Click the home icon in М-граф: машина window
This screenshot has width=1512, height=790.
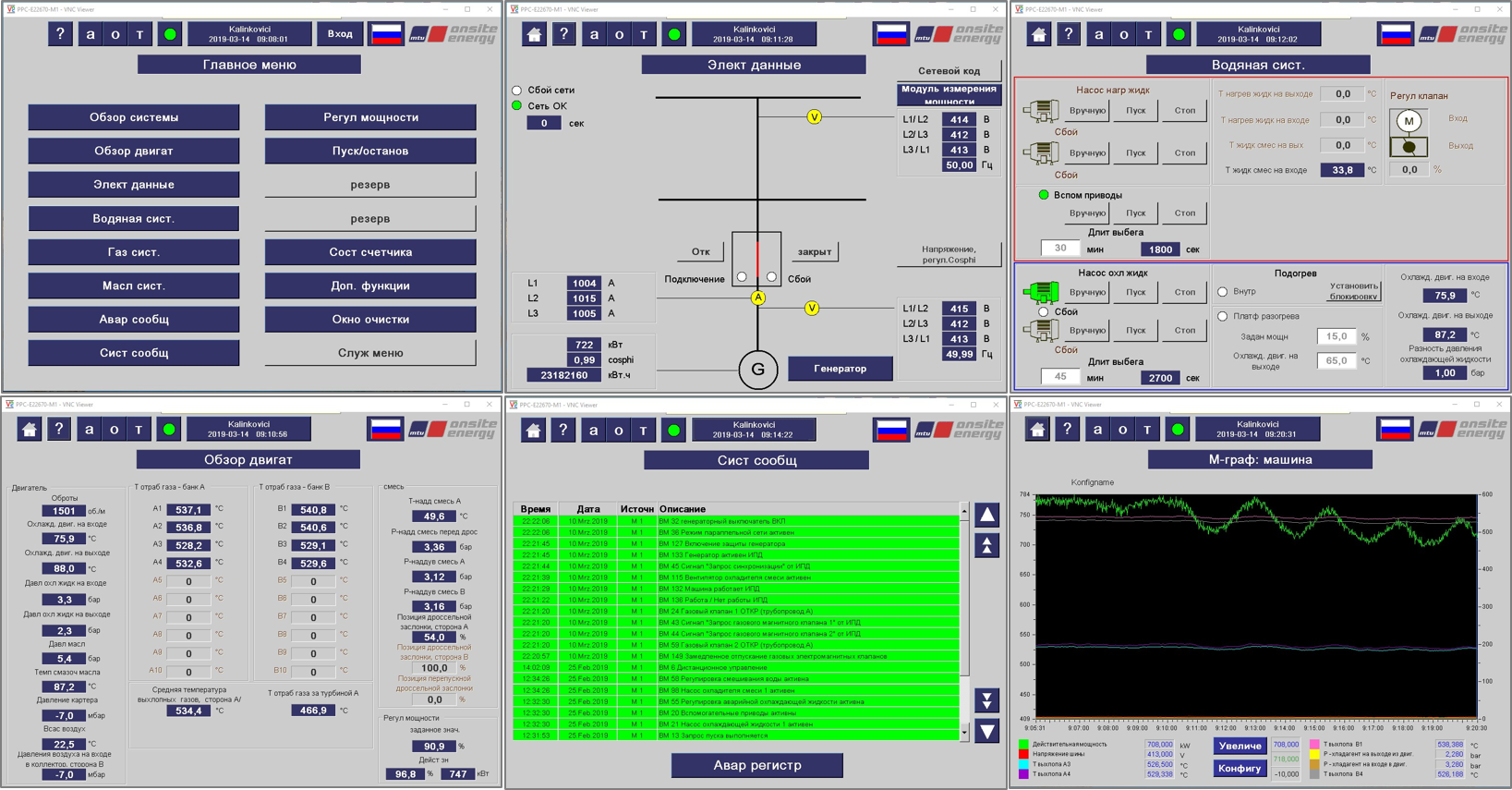1038,429
